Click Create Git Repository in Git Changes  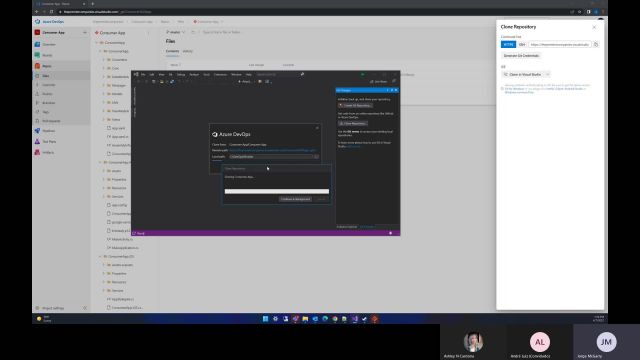tap(355, 106)
